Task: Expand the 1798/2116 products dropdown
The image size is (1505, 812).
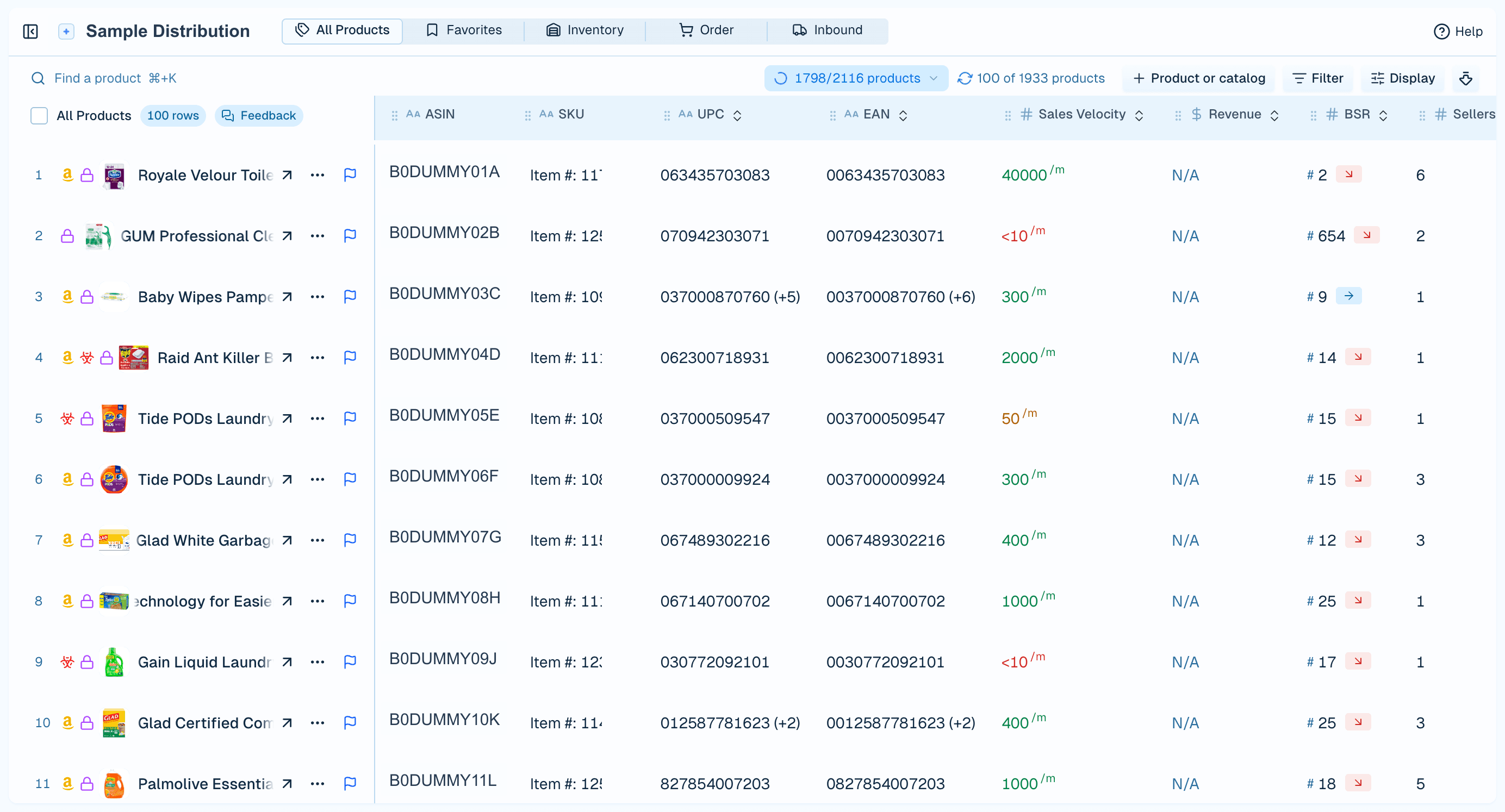Action: [856, 78]
